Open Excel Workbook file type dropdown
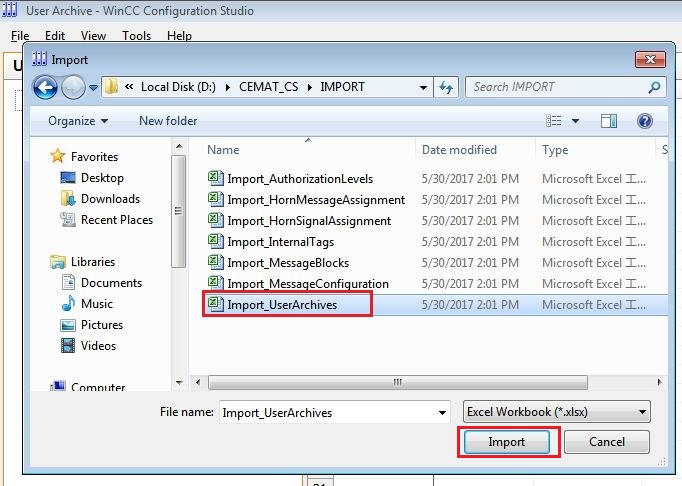Viewport: 682px width, 486px height. 557,412
